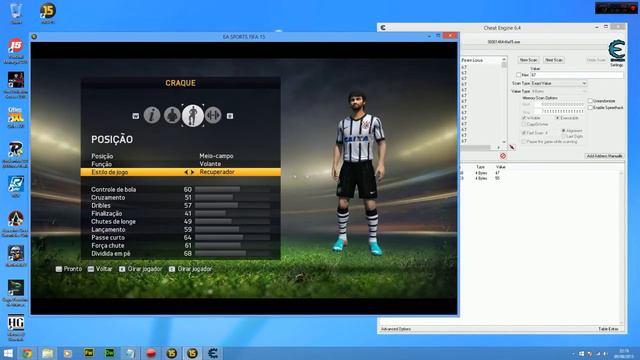Screen dimensions: 640x360
Task: Click the taskbar clock and date
Action: click(624, 353)
